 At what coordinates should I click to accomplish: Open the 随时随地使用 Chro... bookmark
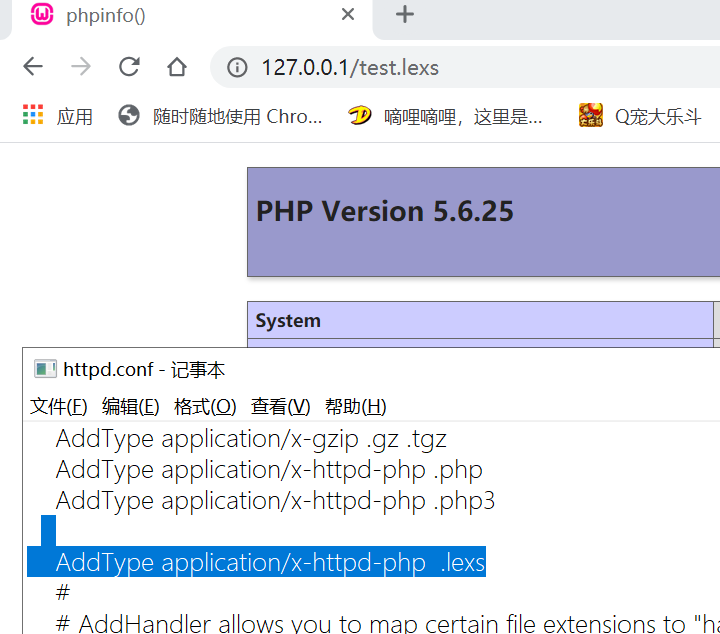220,116
